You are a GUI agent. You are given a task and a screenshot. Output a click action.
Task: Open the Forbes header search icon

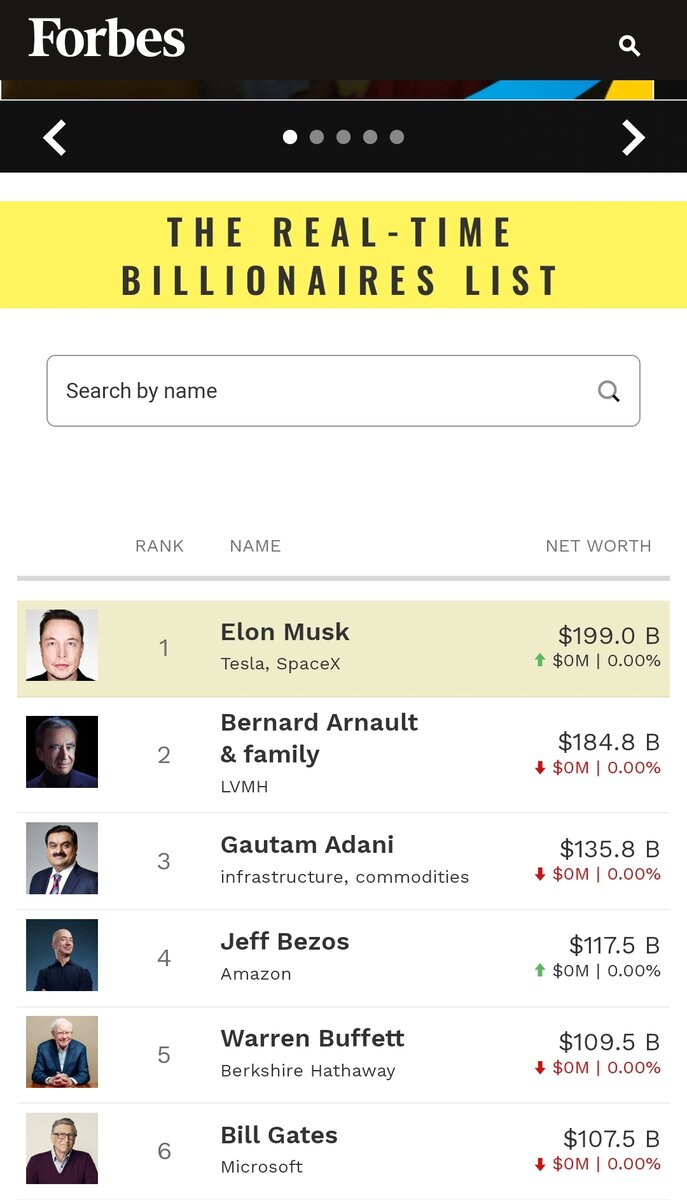[629, 45]
